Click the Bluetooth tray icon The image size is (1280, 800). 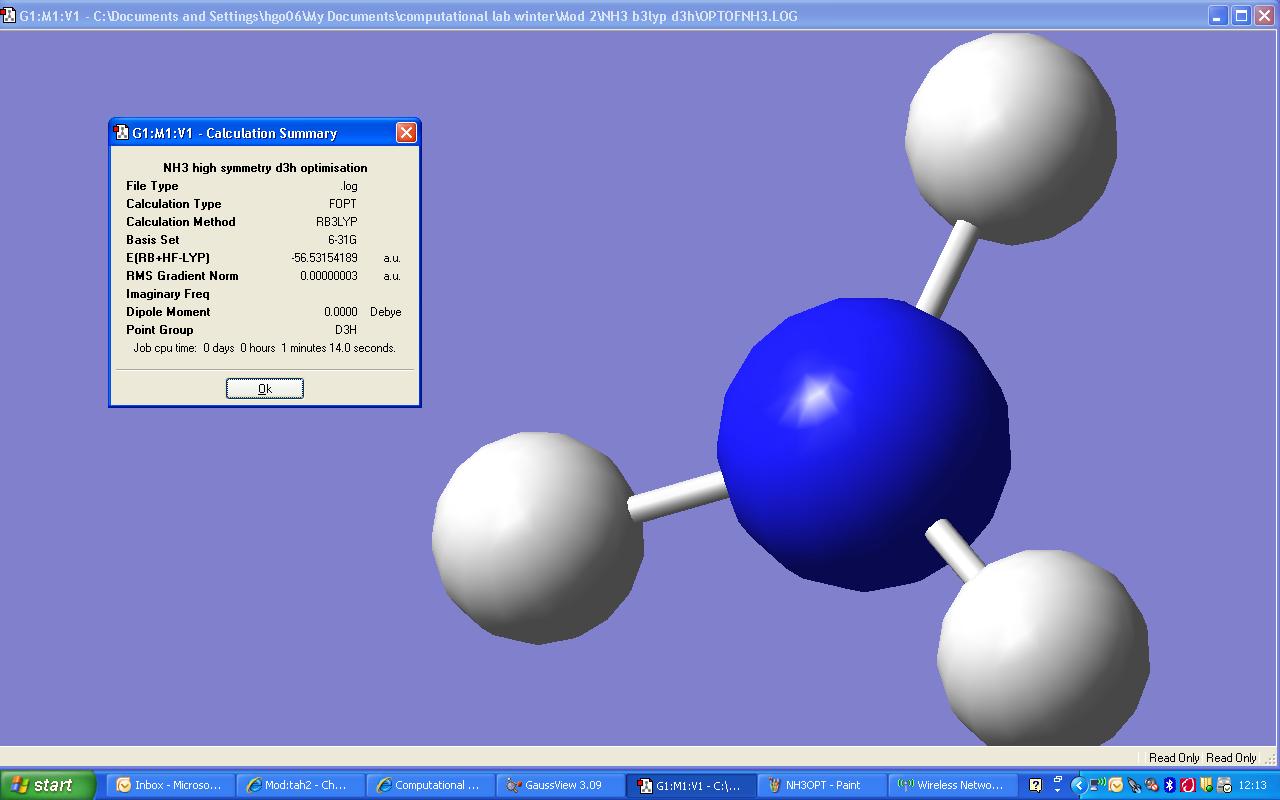pyautogui.click(x=1169, y=785)
